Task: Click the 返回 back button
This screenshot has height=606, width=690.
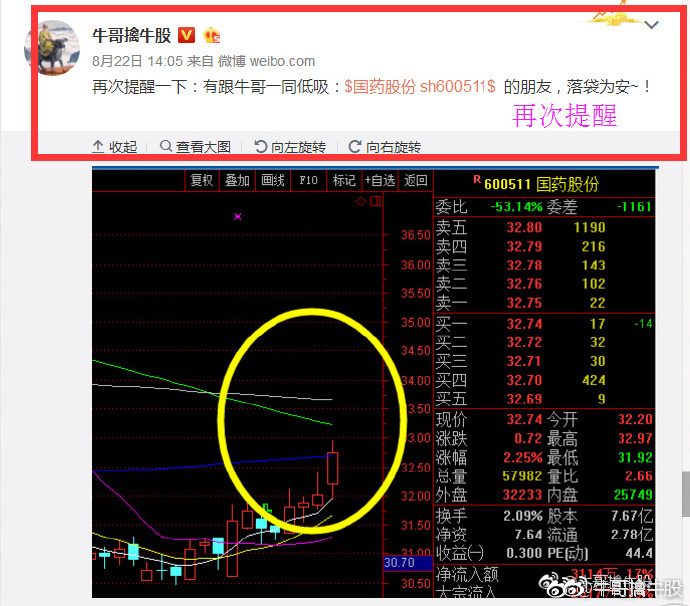Action: [x=416, y=180]
